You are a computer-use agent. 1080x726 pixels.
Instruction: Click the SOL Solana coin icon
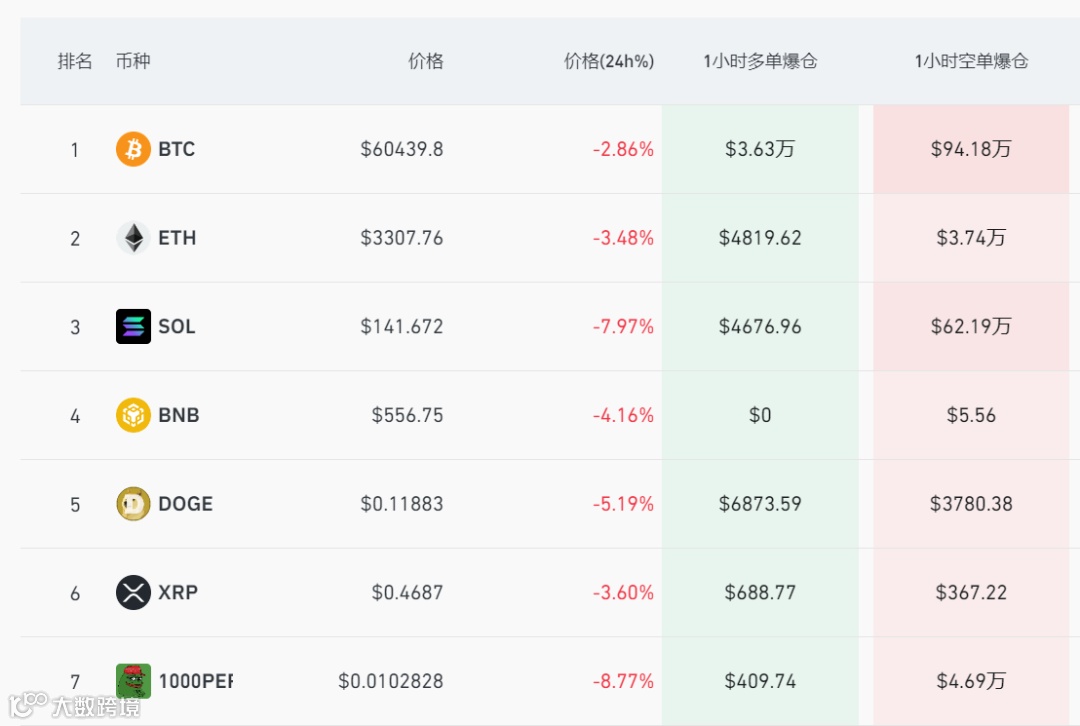click(133, 326)
